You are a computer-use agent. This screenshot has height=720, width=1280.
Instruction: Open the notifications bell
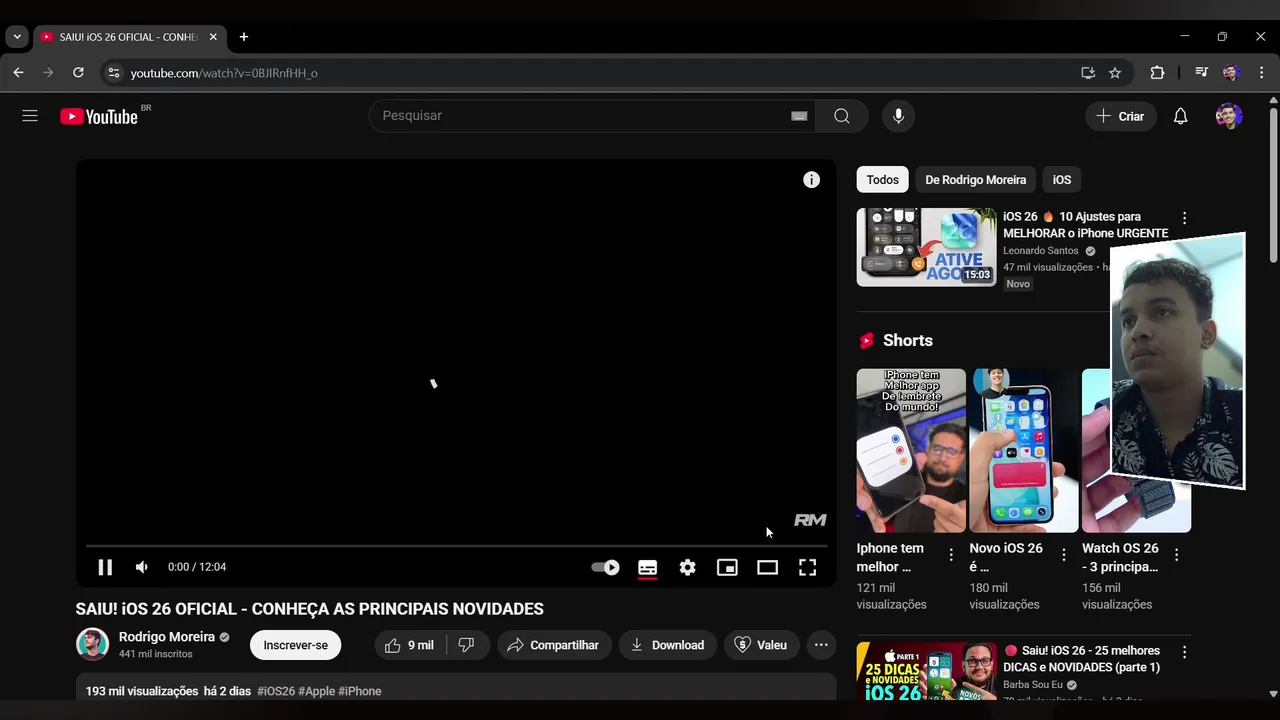(1180, 116)
